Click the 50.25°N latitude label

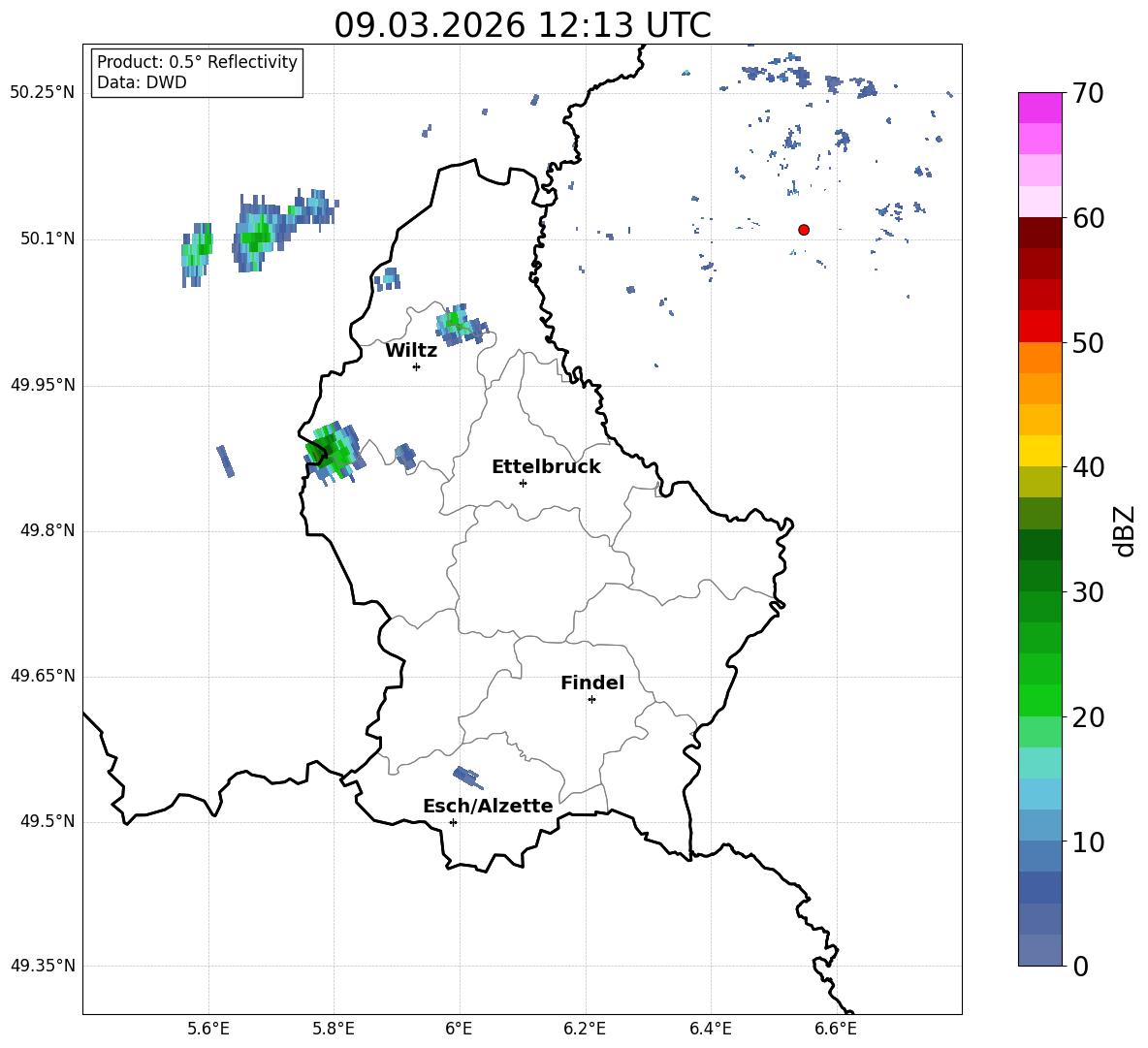click(43, 93)
